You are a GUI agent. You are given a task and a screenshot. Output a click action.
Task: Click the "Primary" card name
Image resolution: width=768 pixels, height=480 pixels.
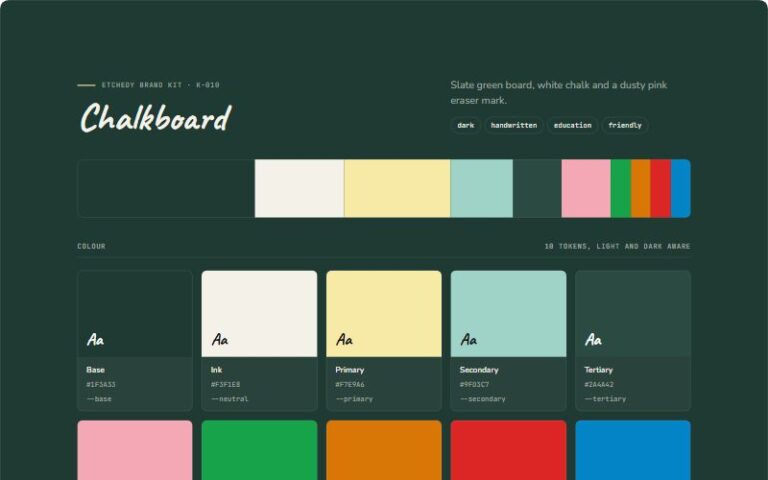point(350,370)
